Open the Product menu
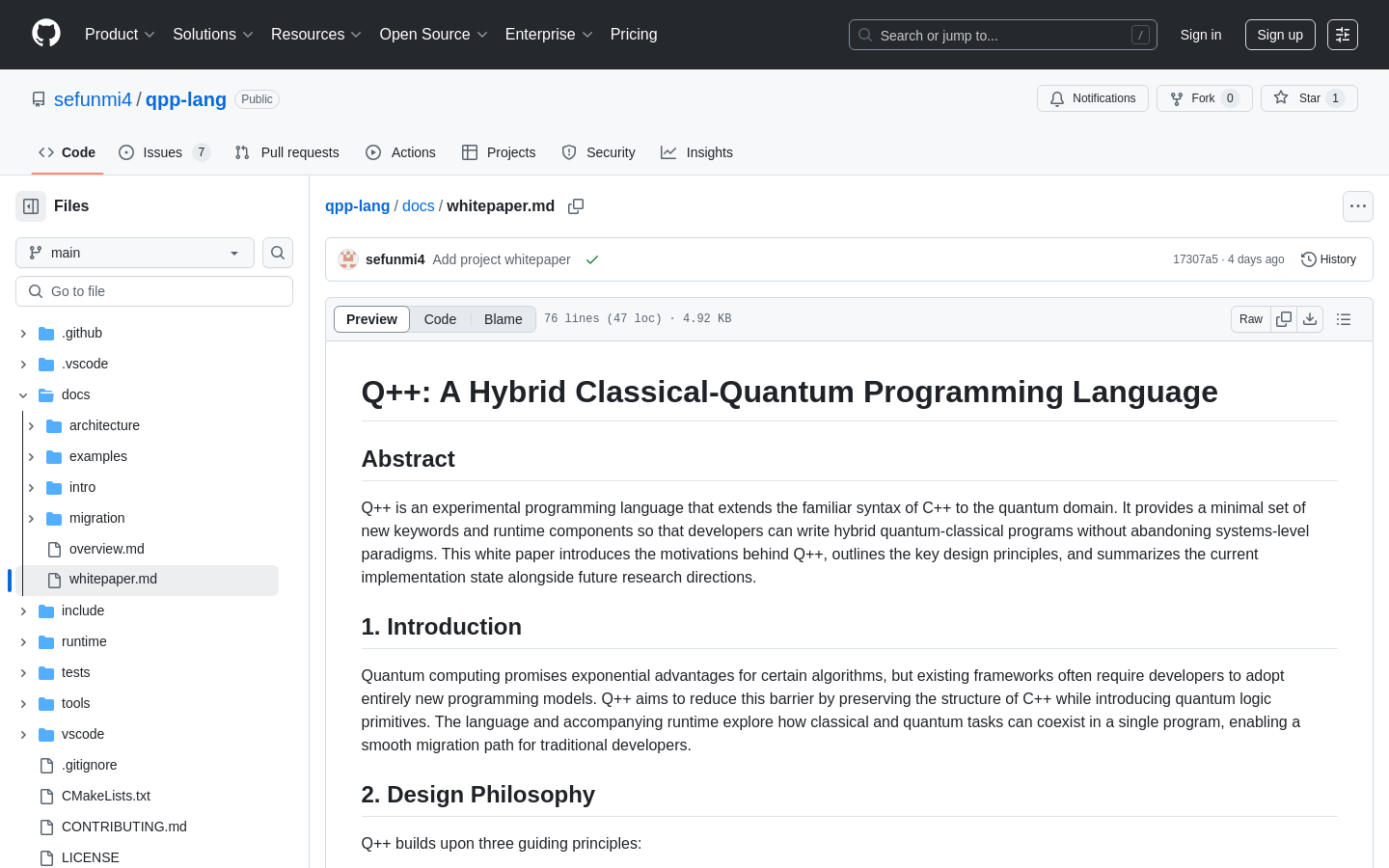1389x868 pixels. [120, 35]
